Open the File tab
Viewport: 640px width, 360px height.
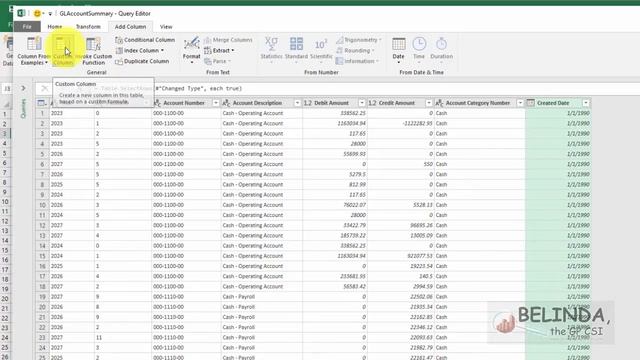click(x=27, y=27)
